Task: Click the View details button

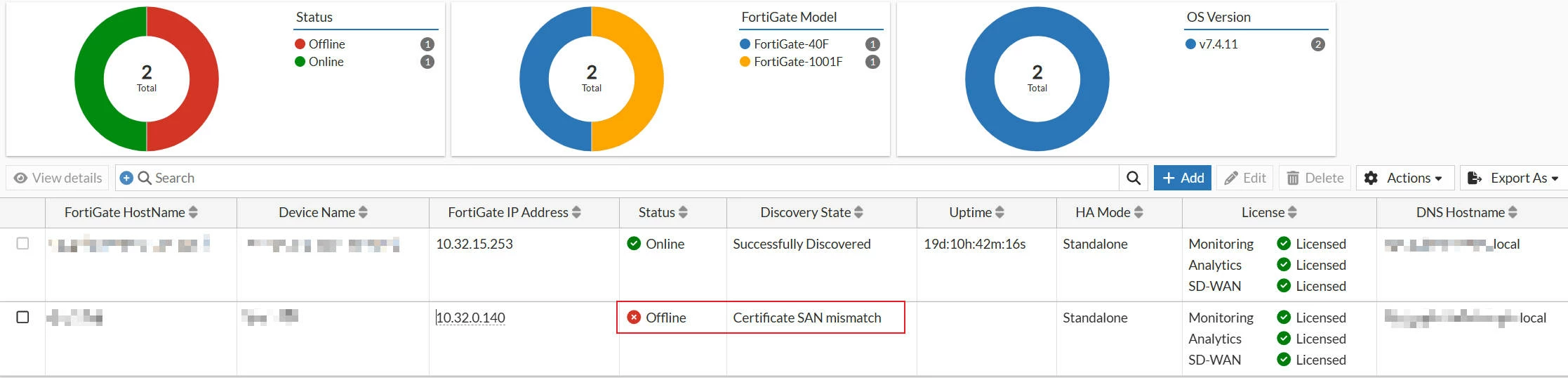Action: (58, 178)
